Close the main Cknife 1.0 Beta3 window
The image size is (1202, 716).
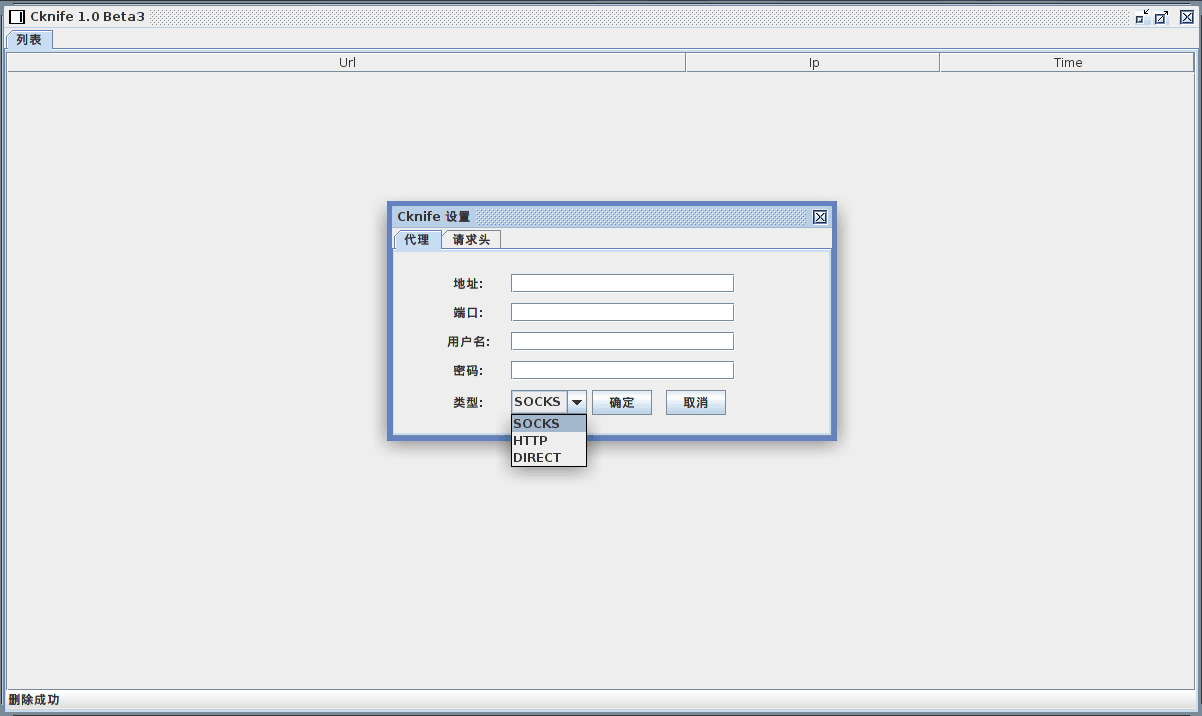coord(1187,17)
